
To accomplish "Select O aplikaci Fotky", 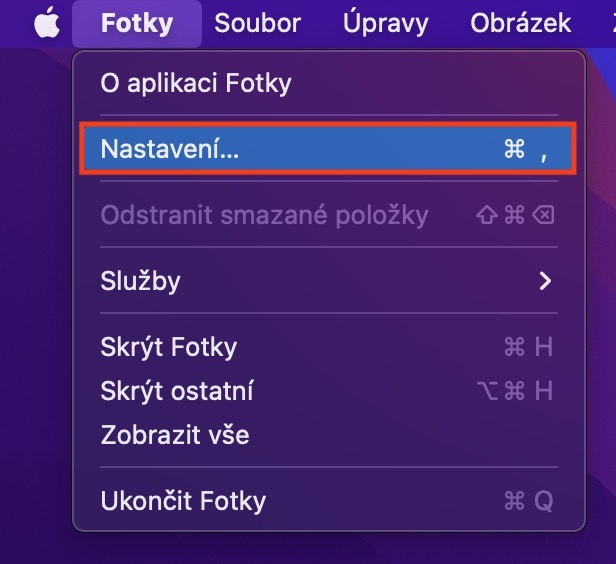I will click(196, 83).
